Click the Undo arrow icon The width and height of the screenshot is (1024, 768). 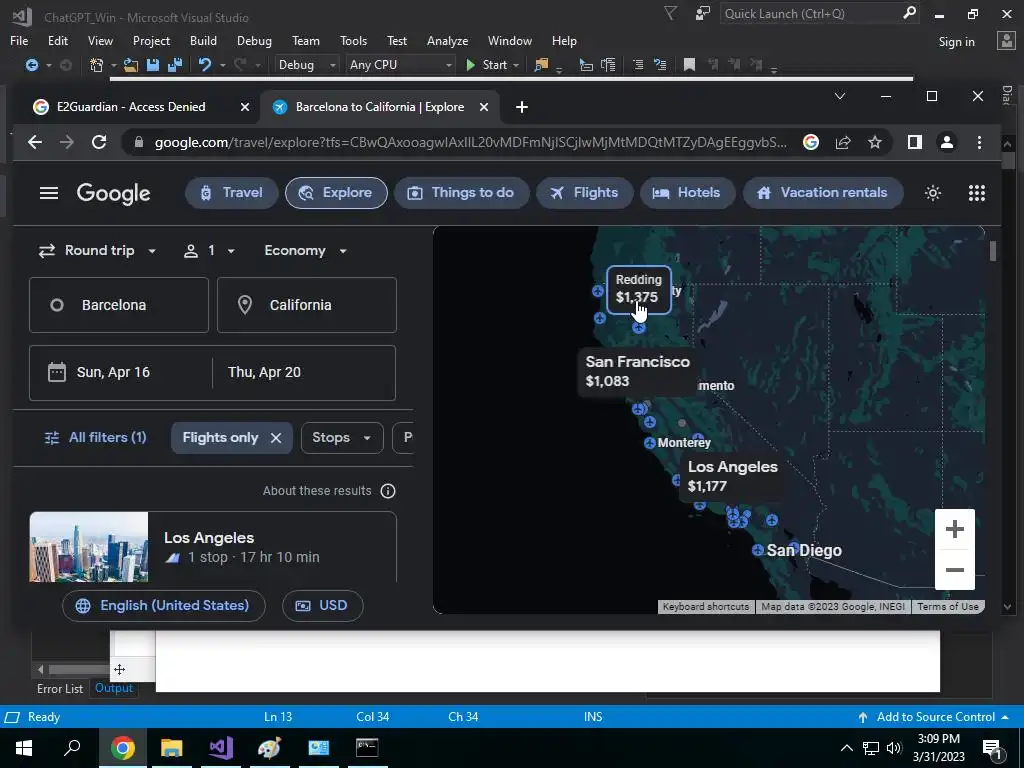[x=205, y=65]
